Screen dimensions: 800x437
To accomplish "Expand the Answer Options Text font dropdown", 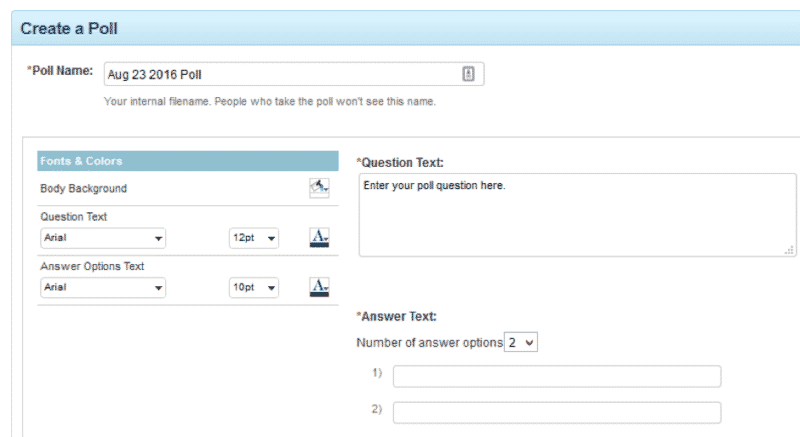I will click(x=103, y=288).
